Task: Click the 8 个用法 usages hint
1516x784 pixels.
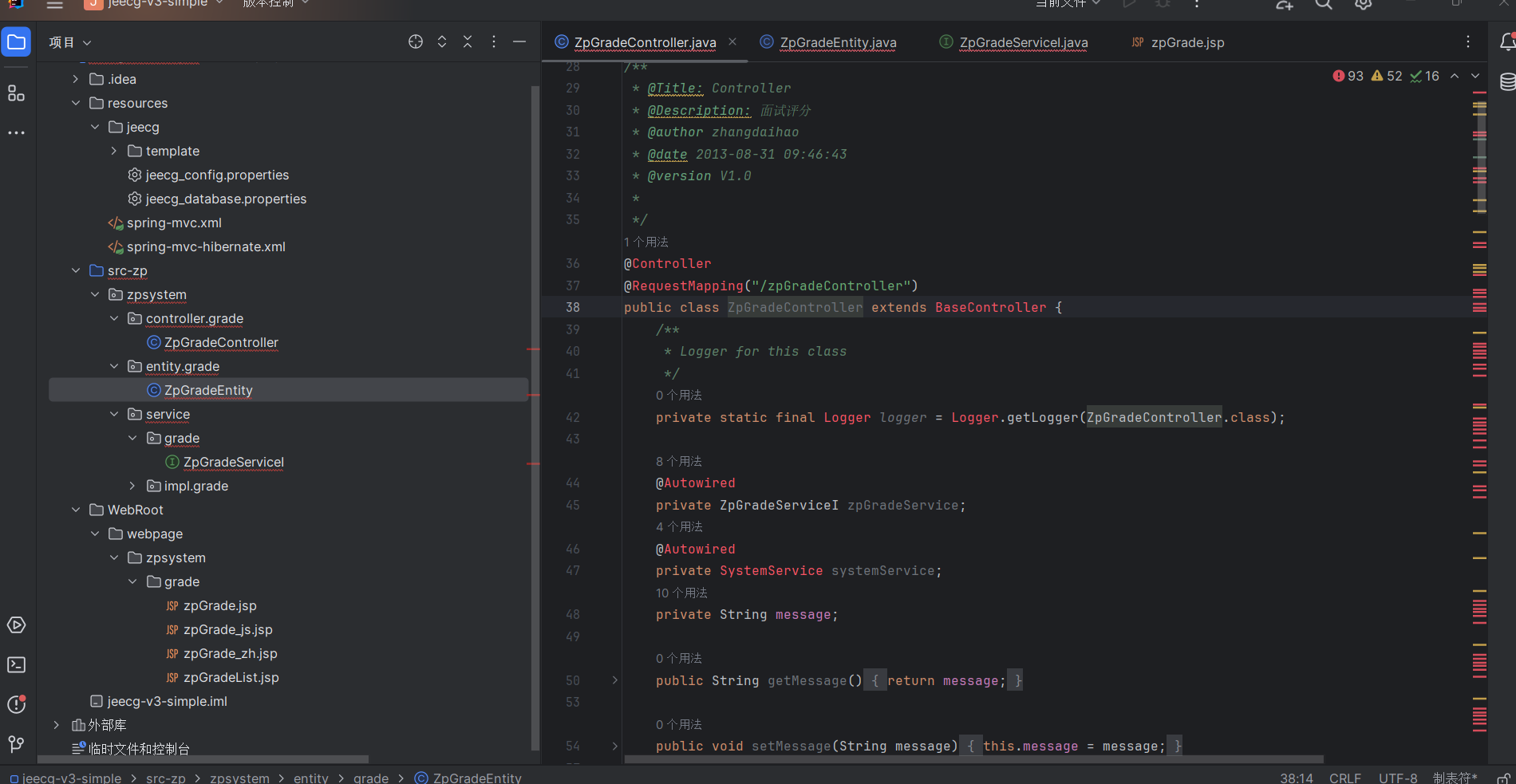Action: point(679,461)
